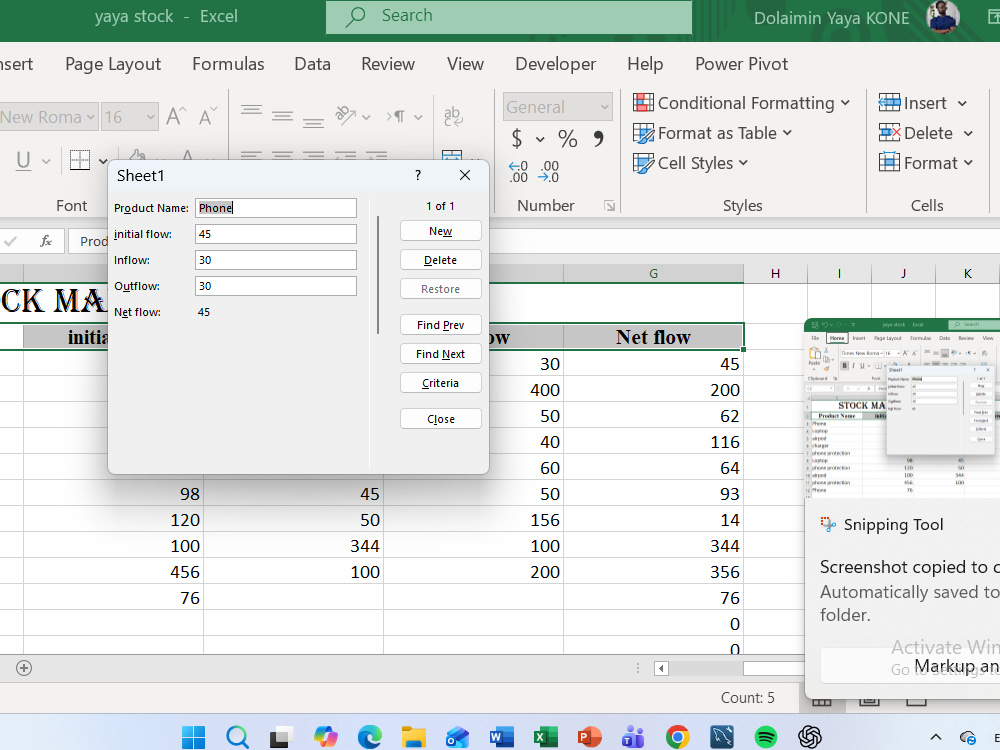Open View tab
The height and width of the screenshot is (750, 1000).
pos(465,64)
